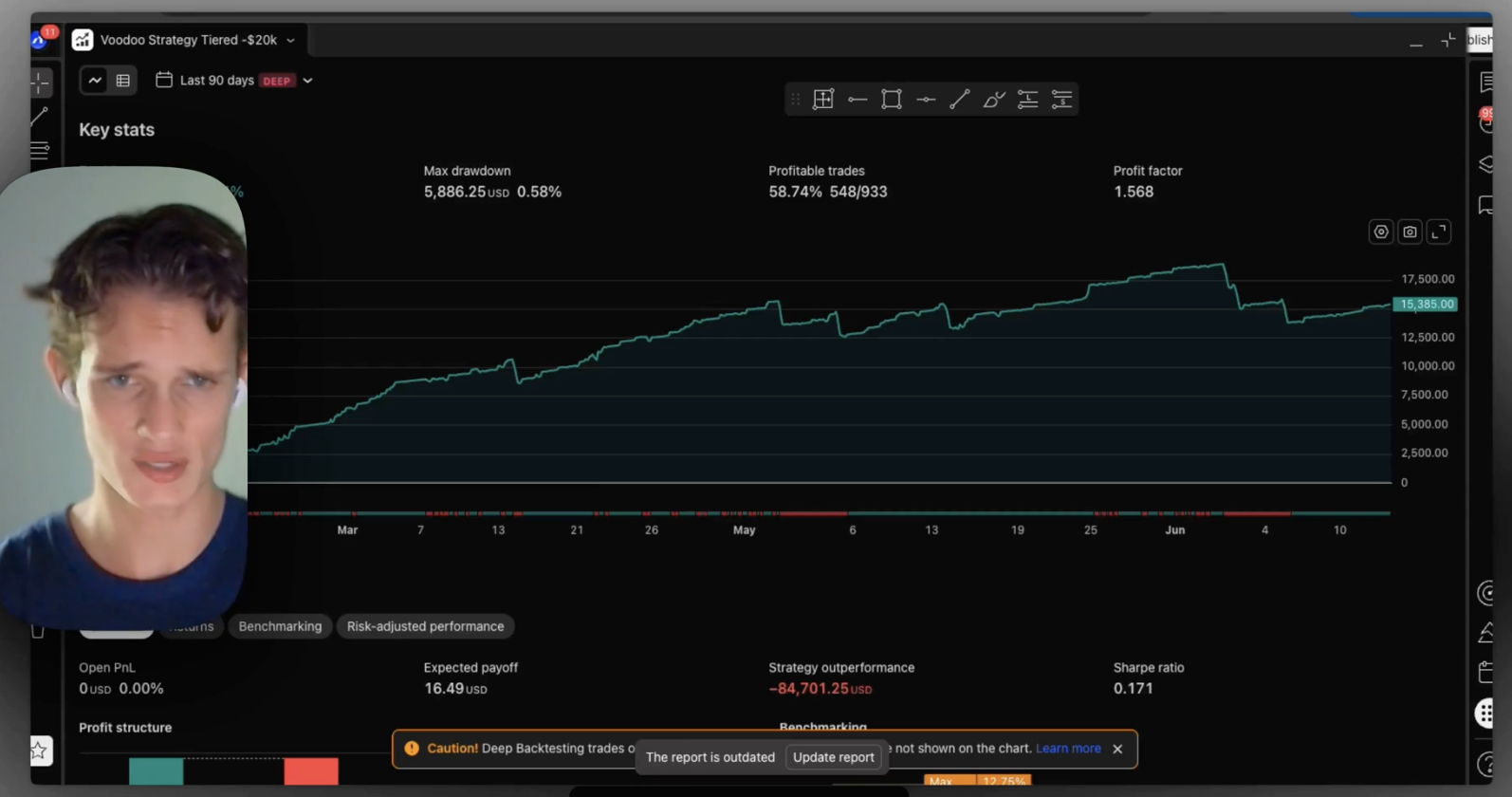
Task: Open the Benchmarking tab
Action: (280, 626)
